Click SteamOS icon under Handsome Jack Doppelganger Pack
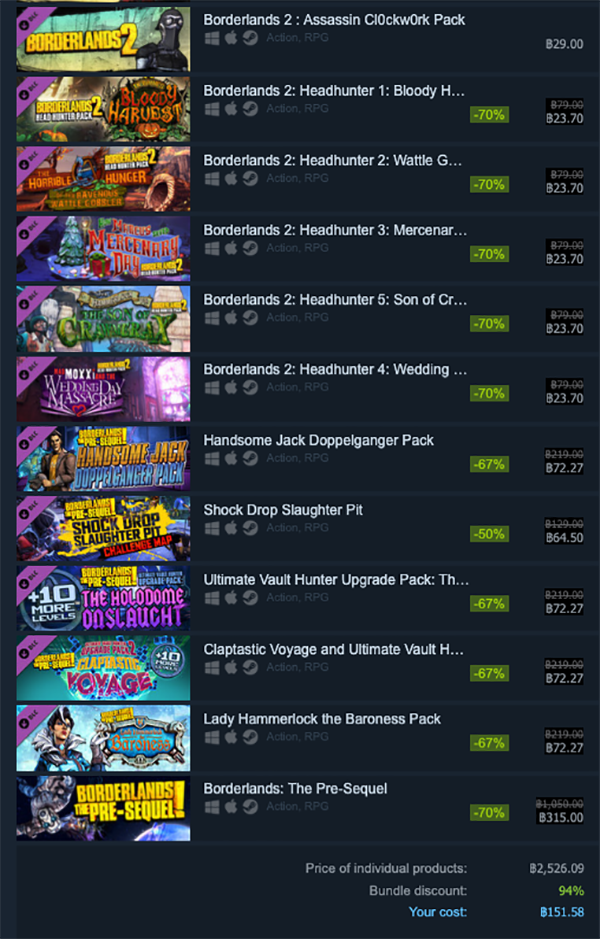Image resolution: width=600 pixels, height=939 pixels. [250, 459]
